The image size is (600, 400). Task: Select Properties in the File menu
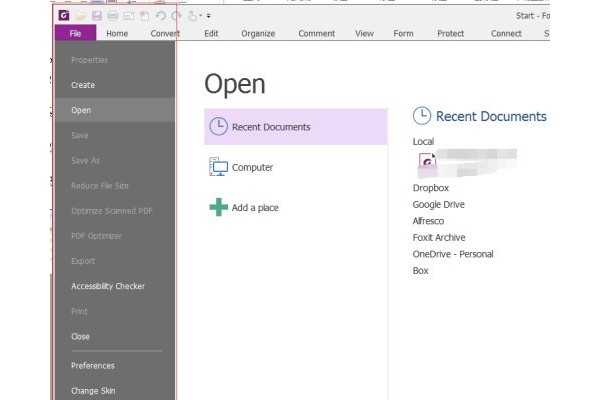[115, 60]
